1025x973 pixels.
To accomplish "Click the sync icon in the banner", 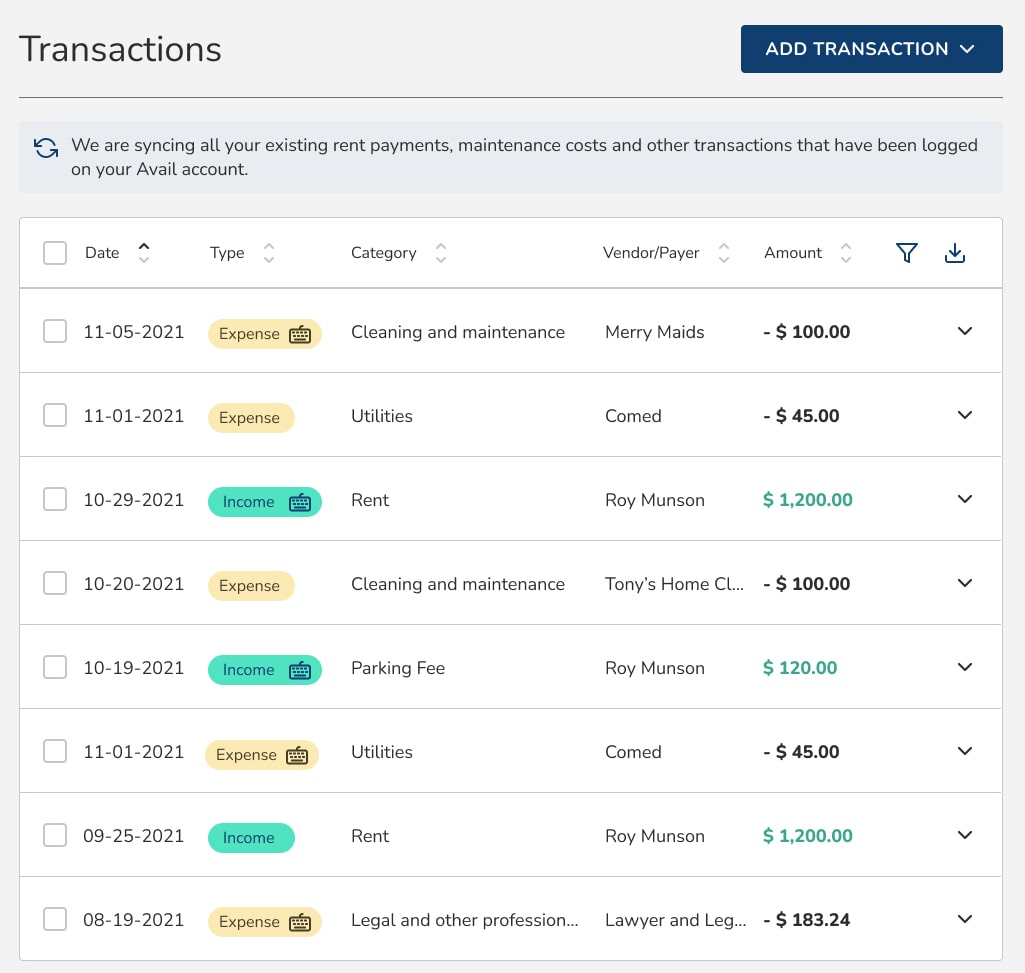I will [x=45, y=146].
